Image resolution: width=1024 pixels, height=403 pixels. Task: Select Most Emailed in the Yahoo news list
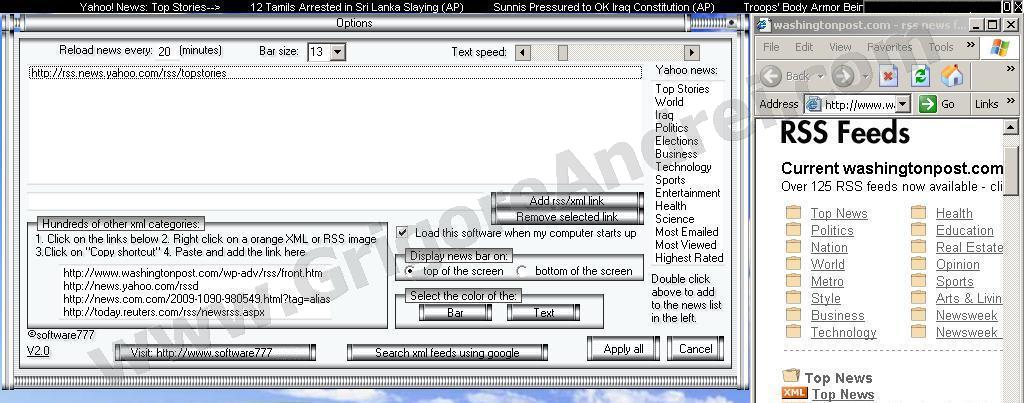point(686,232)
